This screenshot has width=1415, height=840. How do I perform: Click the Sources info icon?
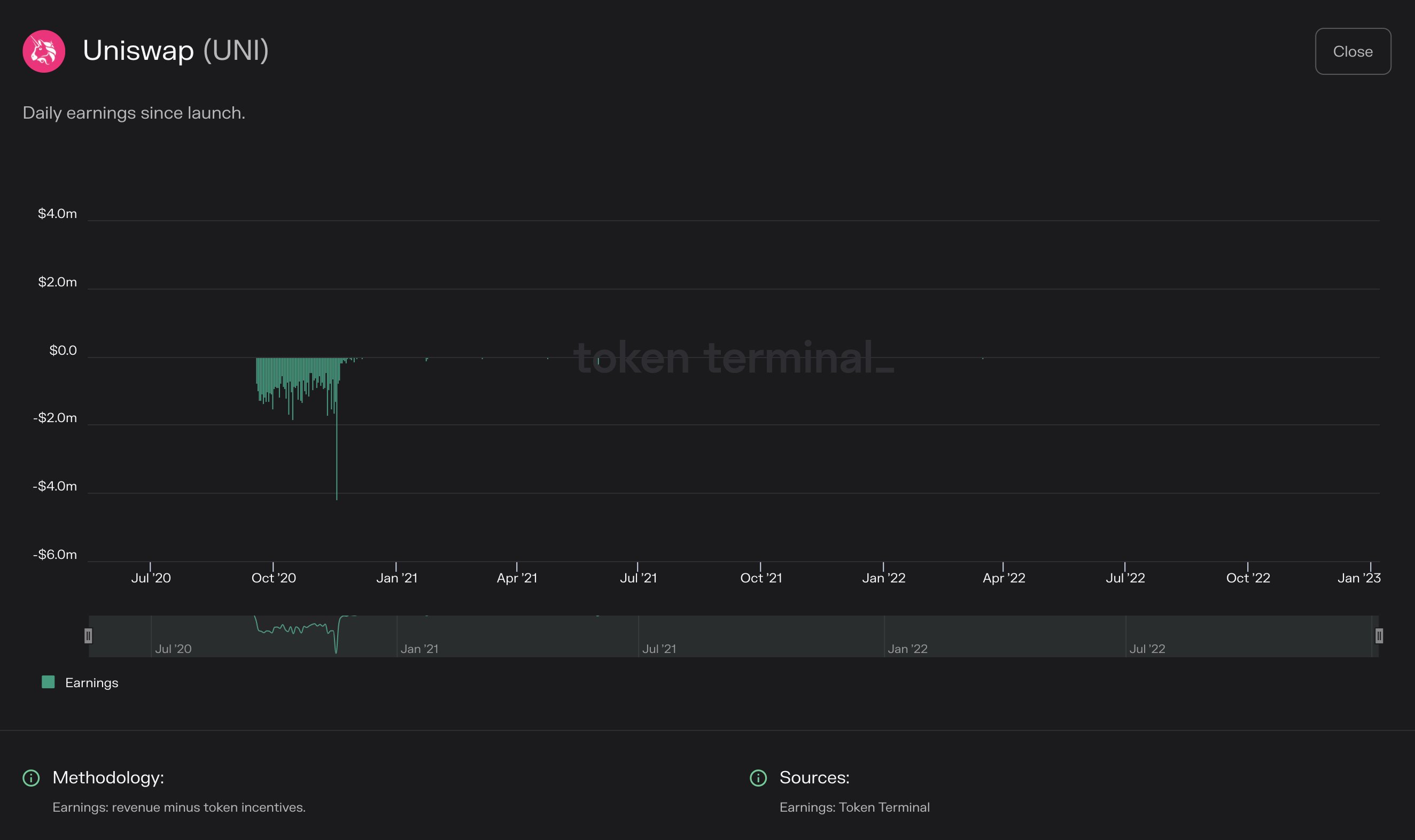tap(758, 777)
